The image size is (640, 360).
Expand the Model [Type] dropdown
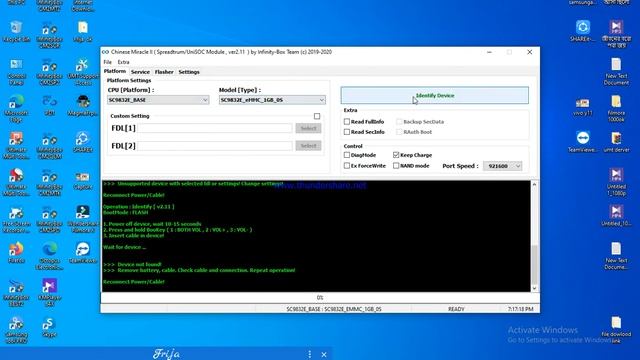(x=272, y=100)
